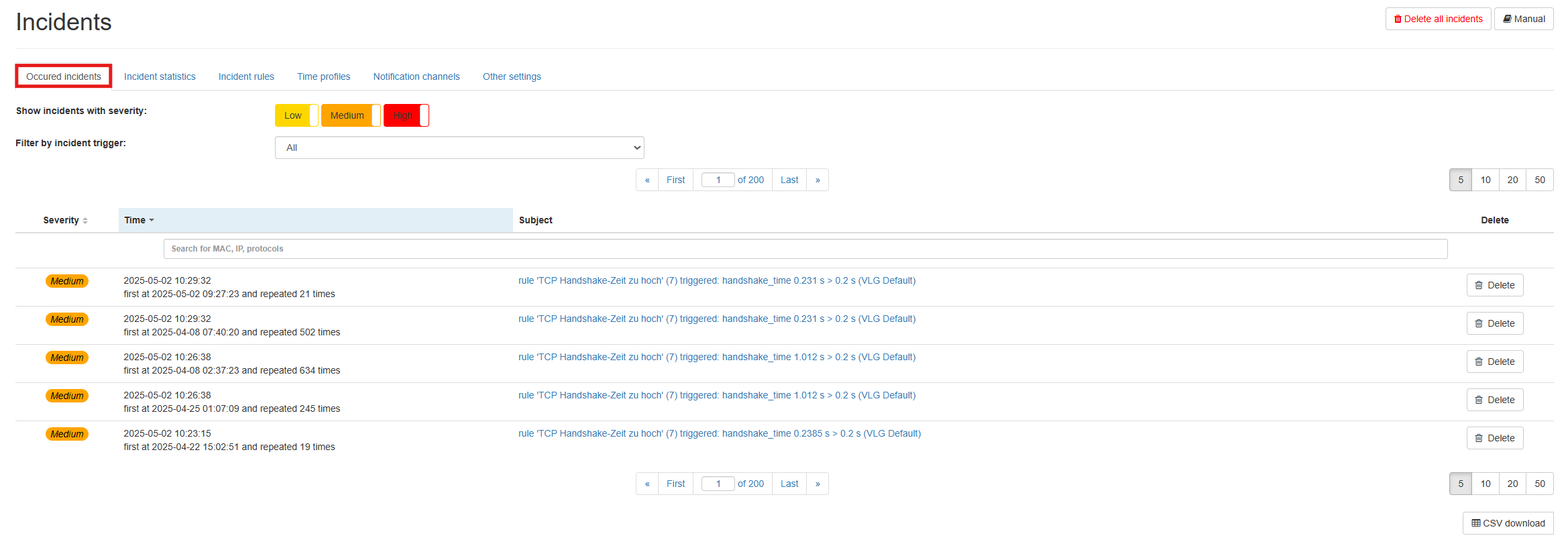Delete incident repeated 19 times
Screen dimensions: 1568x550
pos(1495,438)
